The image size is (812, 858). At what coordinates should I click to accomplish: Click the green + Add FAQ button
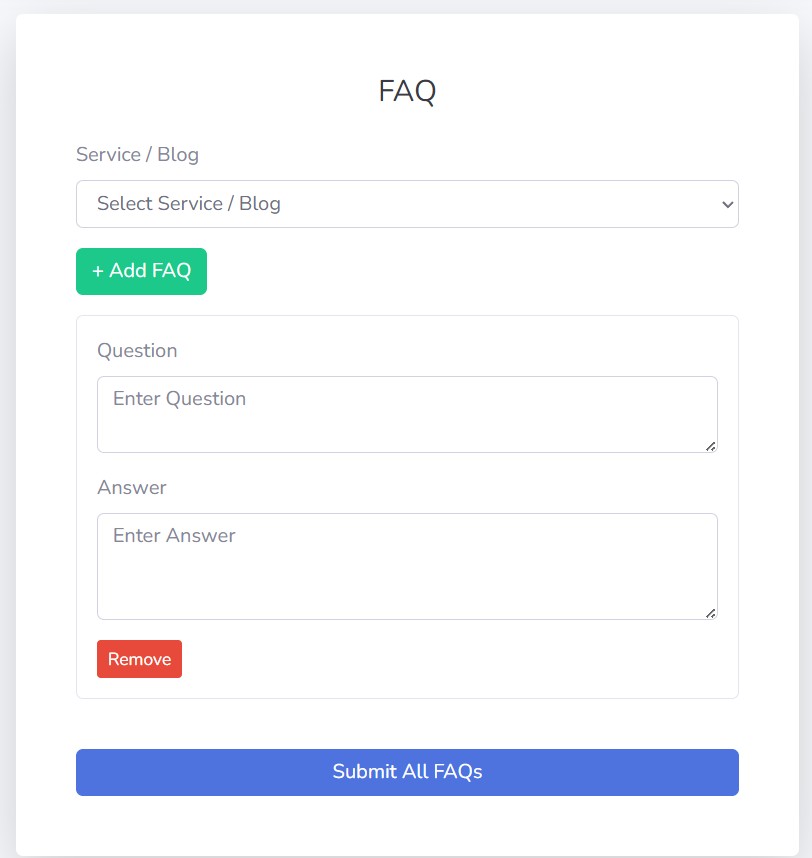(141, 272)
